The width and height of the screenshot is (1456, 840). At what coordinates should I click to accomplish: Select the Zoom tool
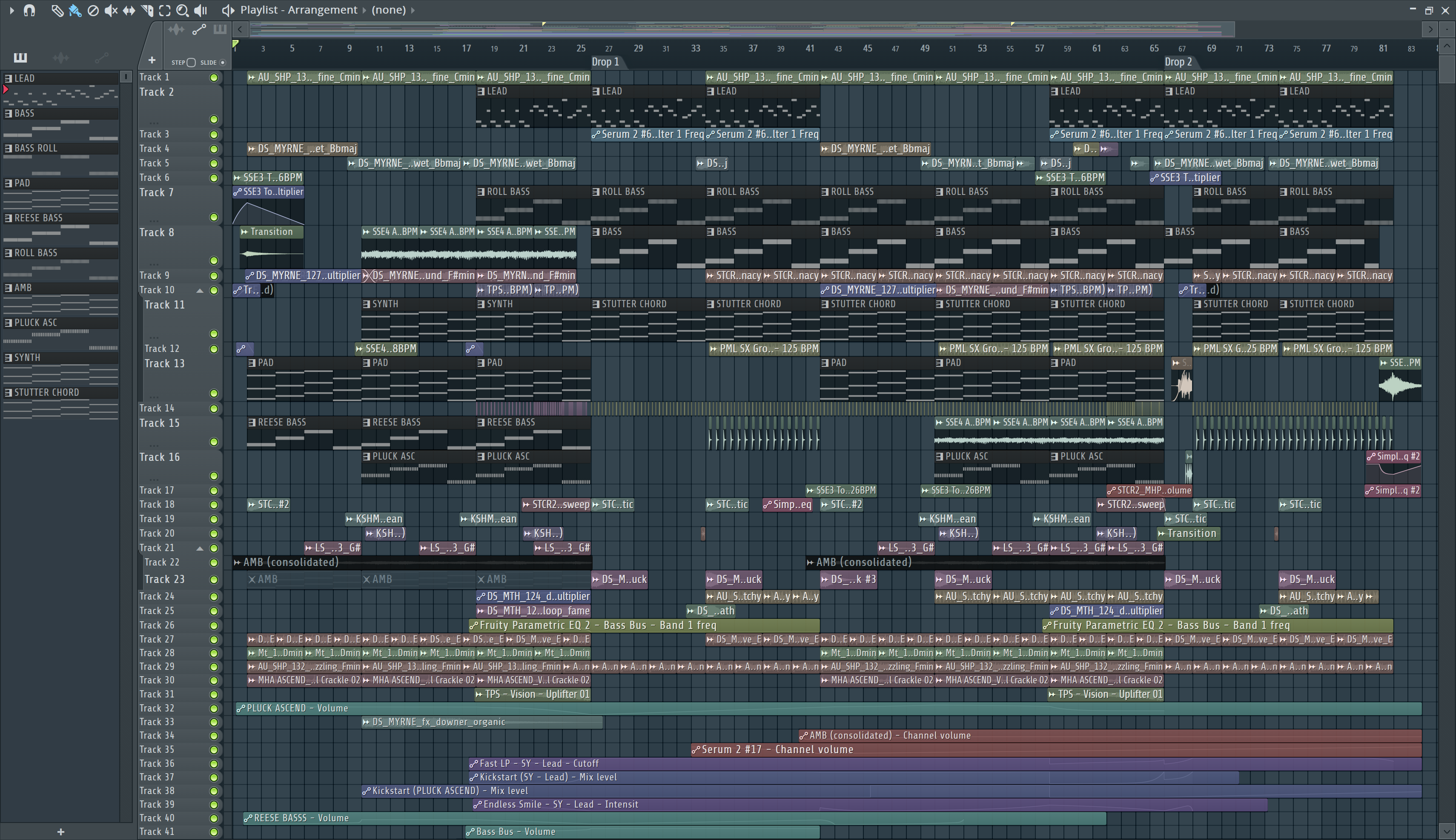182,10
